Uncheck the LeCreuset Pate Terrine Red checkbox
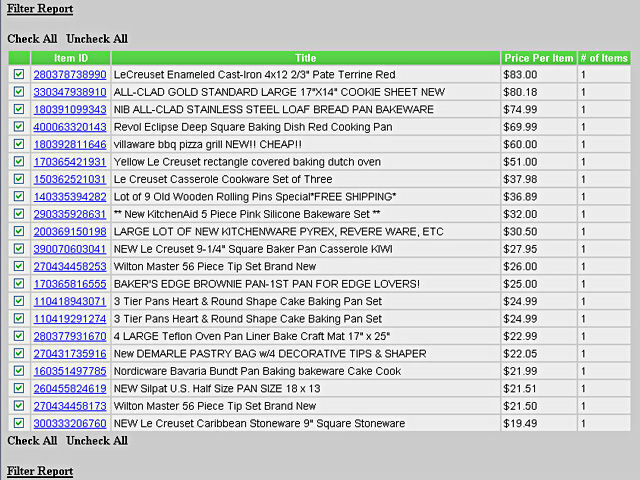640x480 pixels. (x=19, y=75)
